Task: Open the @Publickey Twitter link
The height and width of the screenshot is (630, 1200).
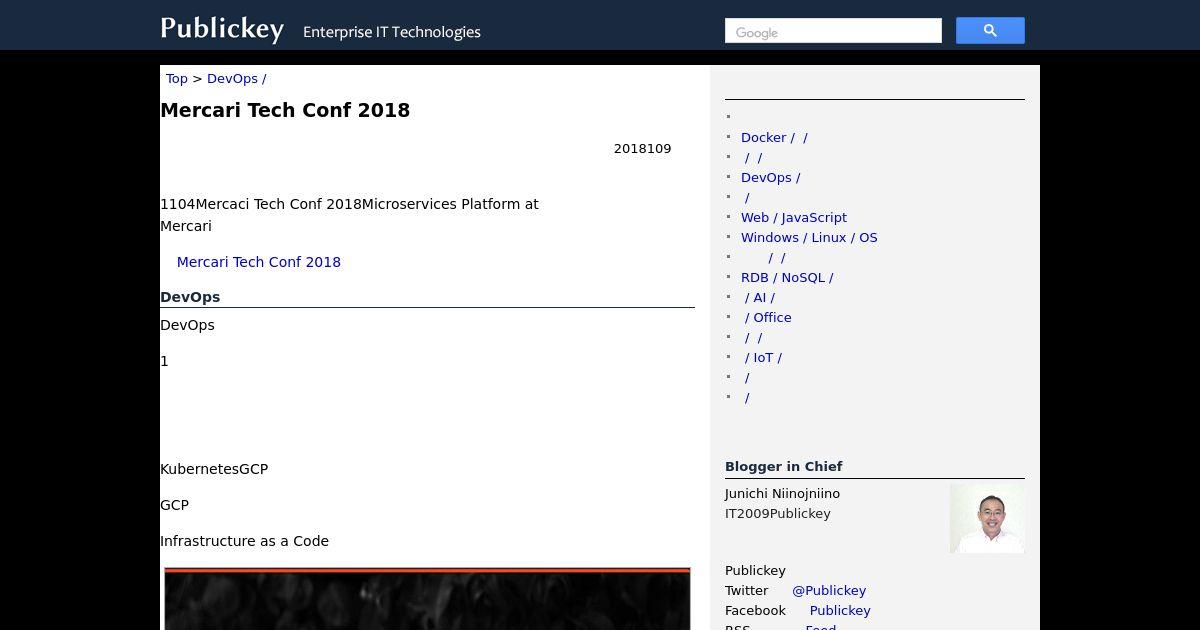Action: pos(829,591)
